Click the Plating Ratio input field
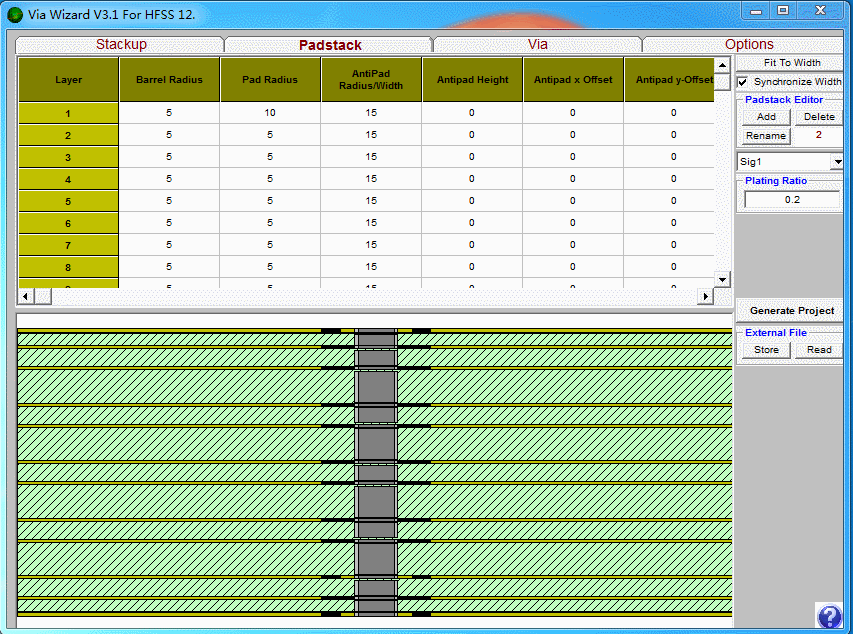This screenshot has height=634, width=853. tap(792, 200)
